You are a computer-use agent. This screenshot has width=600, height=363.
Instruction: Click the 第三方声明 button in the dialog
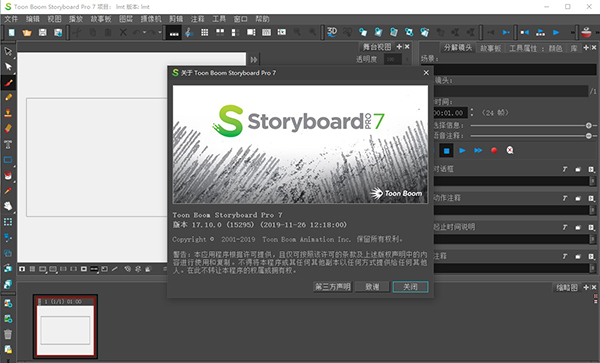pos(333,286)
